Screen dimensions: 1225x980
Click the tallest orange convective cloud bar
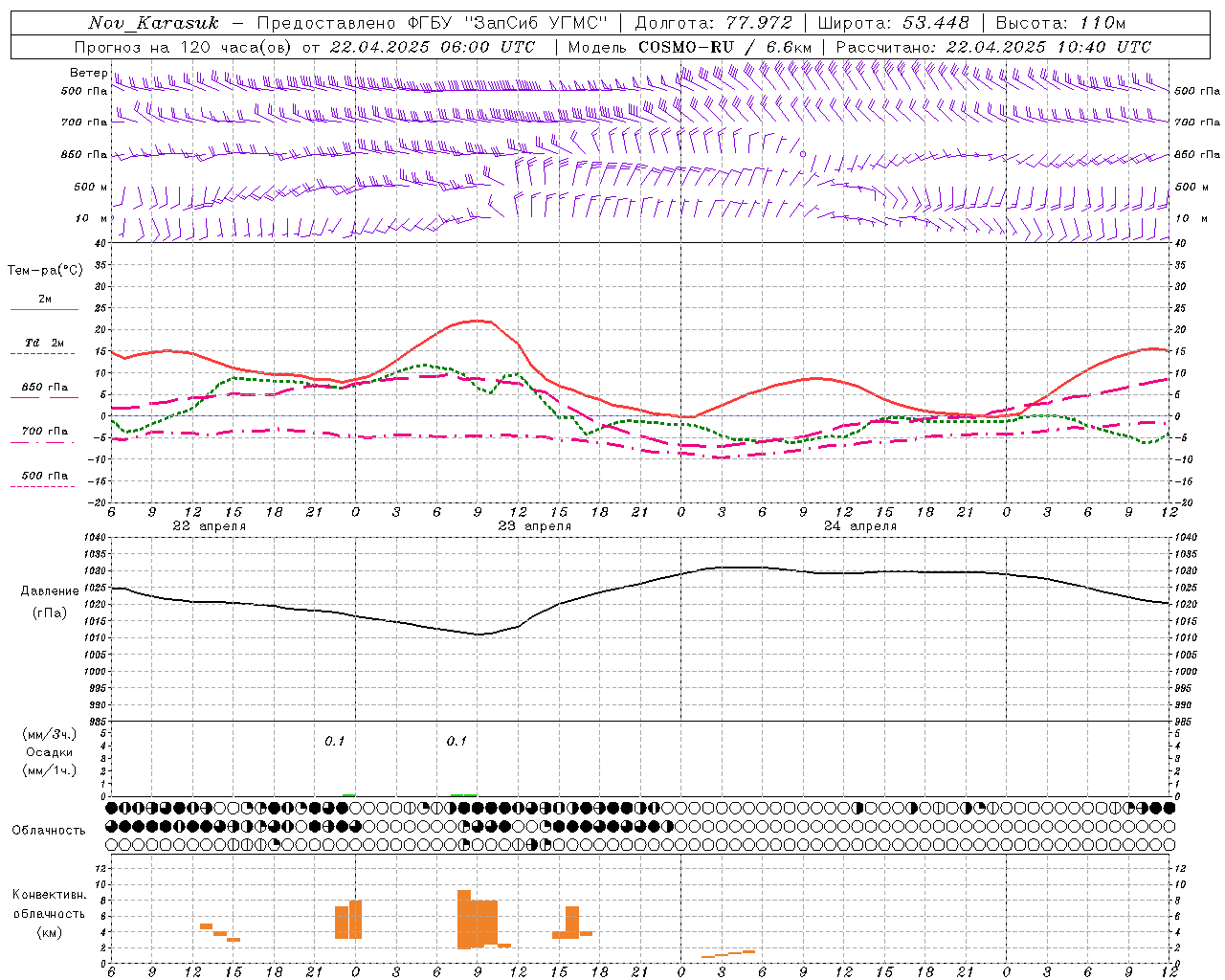[464, 919]
